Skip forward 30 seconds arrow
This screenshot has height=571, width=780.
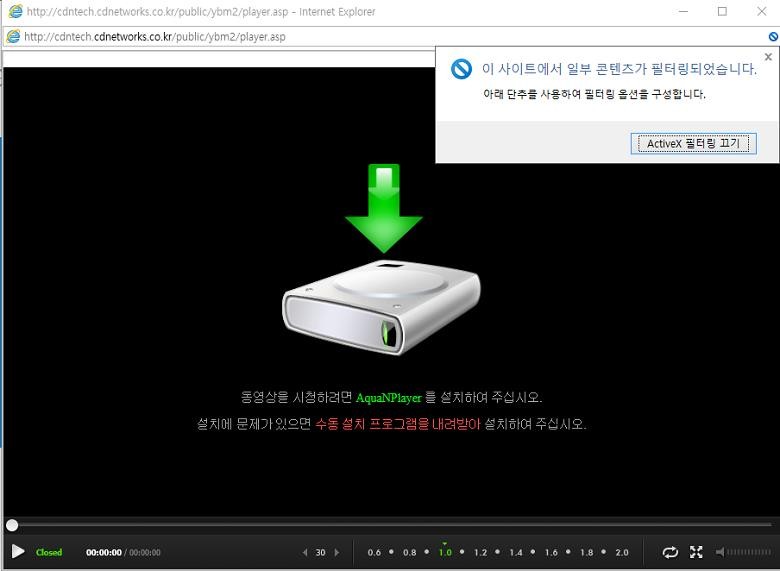coord(337,552)
